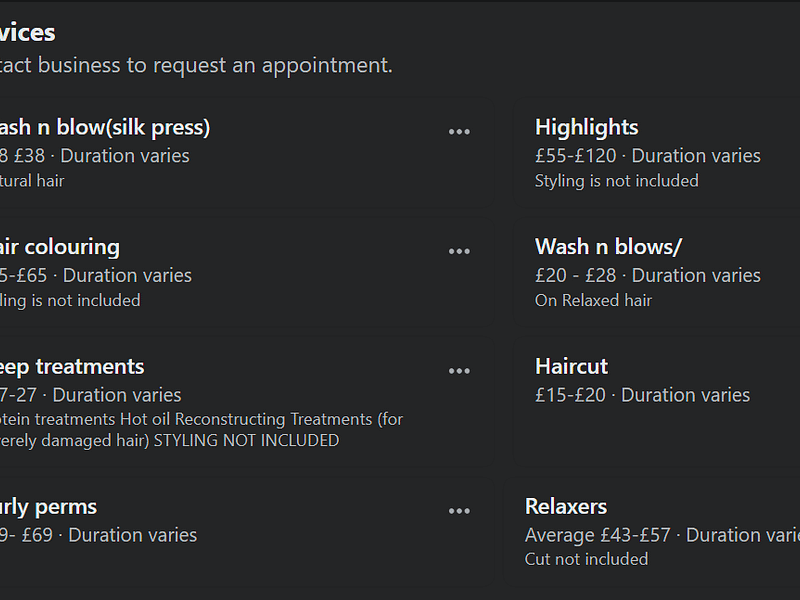This screenshot has width=800, height=600.
Task: Select the Highlights service title
Action: [x=586, y=127]
